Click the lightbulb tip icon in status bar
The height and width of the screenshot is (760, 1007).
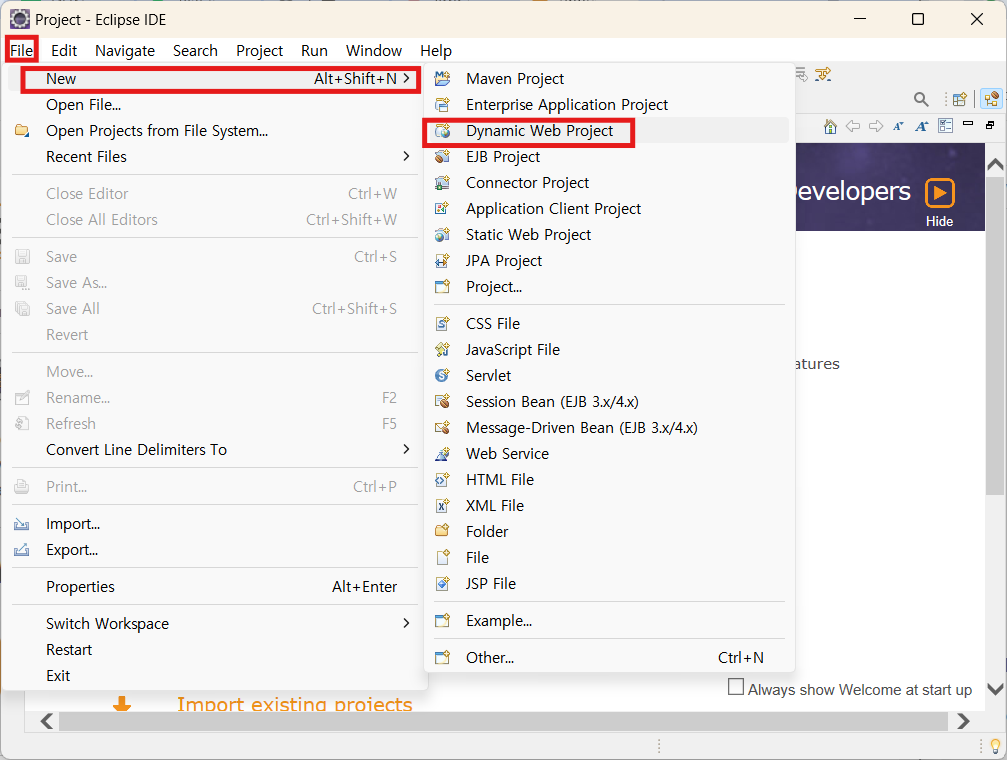click(995, 746)
